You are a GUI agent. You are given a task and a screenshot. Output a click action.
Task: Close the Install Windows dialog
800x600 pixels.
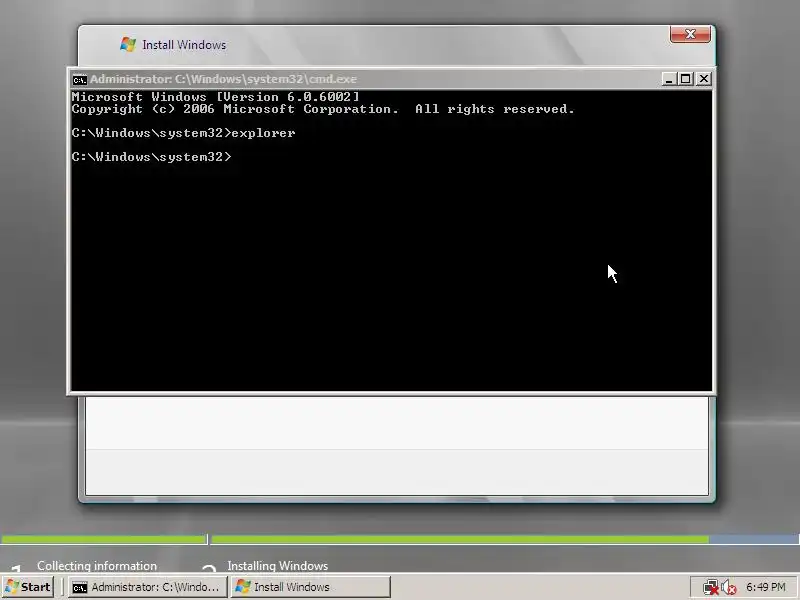point(690,34)
